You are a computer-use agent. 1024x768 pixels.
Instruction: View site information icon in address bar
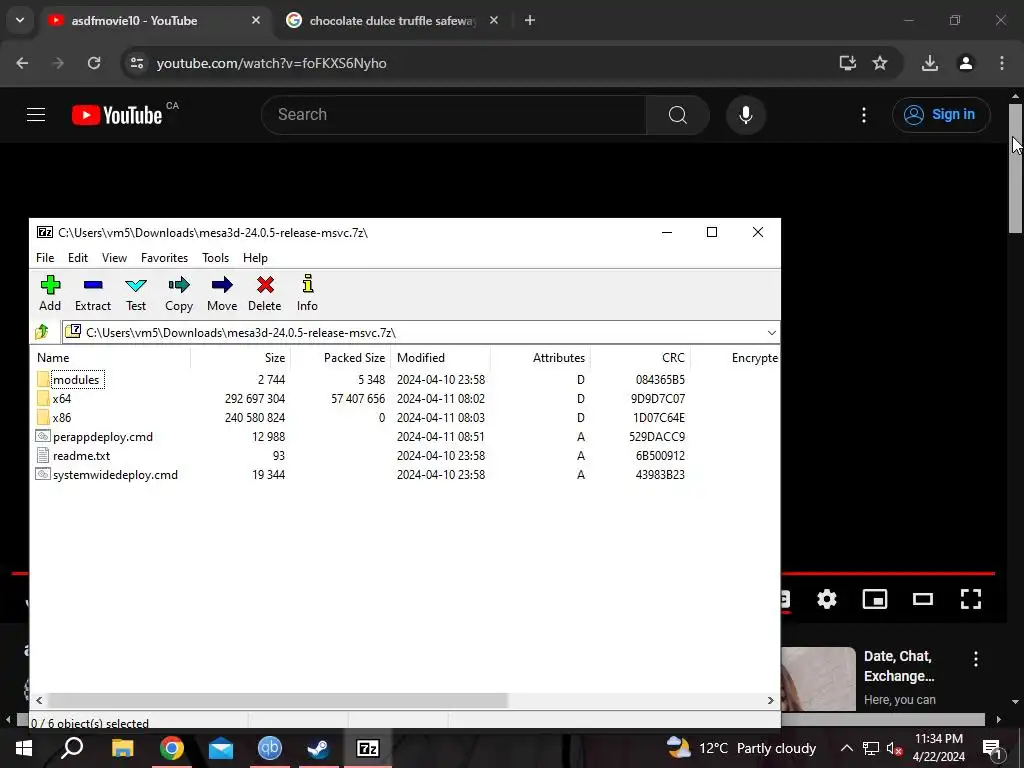coord(136,63)
